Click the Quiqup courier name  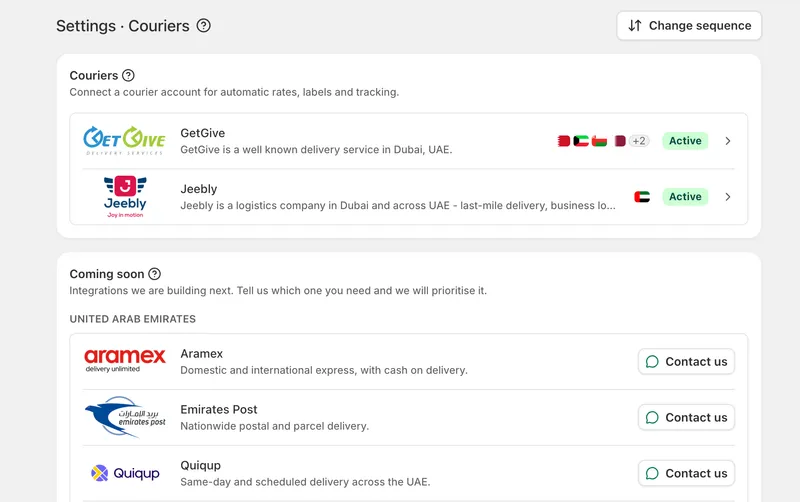pyautogui.click(x=201, y=466)
